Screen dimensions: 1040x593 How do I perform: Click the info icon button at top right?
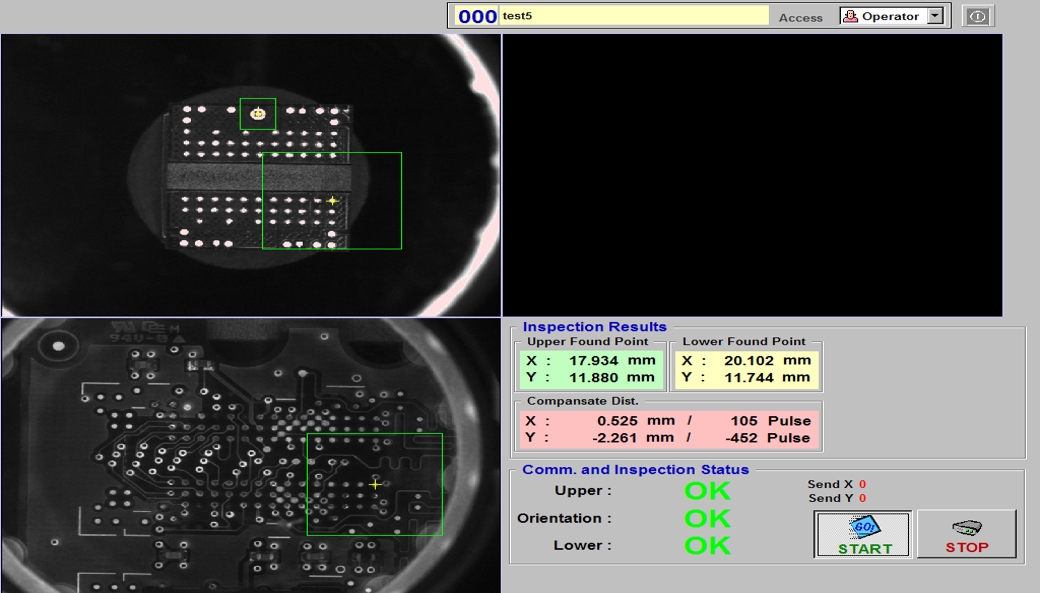click(x=978, y=16)
